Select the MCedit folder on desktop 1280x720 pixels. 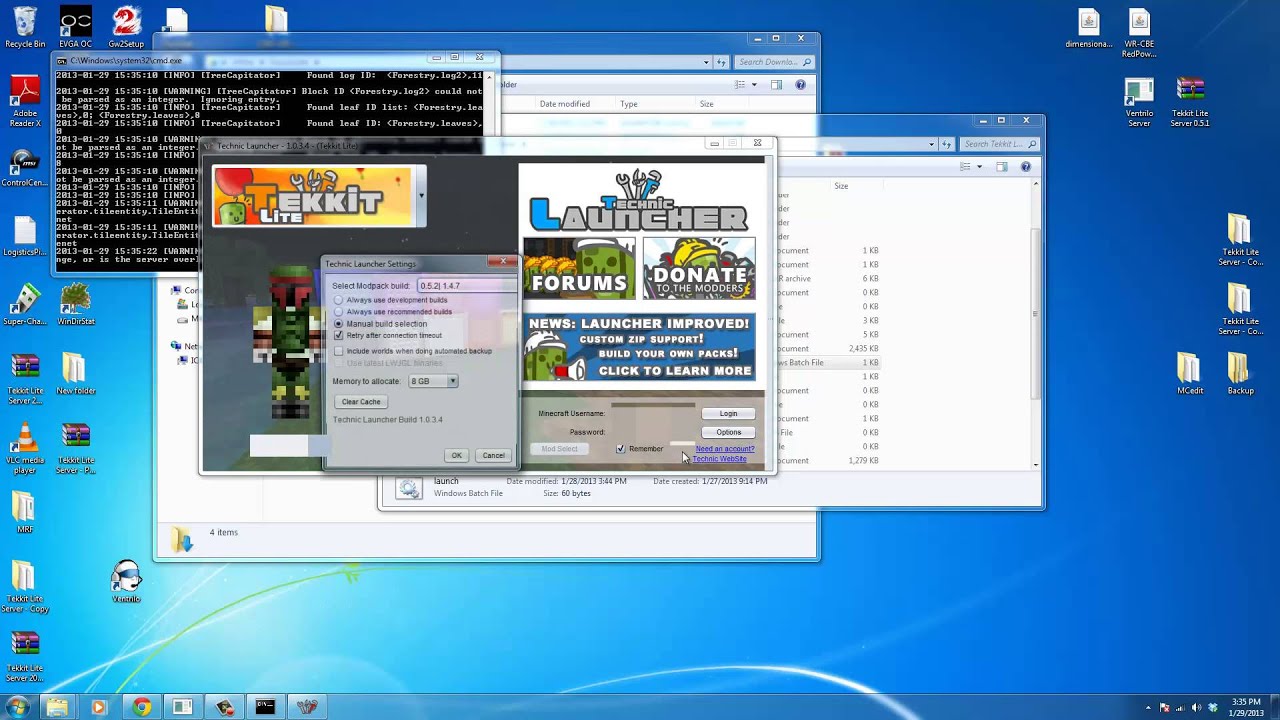tap(1189, 373)
